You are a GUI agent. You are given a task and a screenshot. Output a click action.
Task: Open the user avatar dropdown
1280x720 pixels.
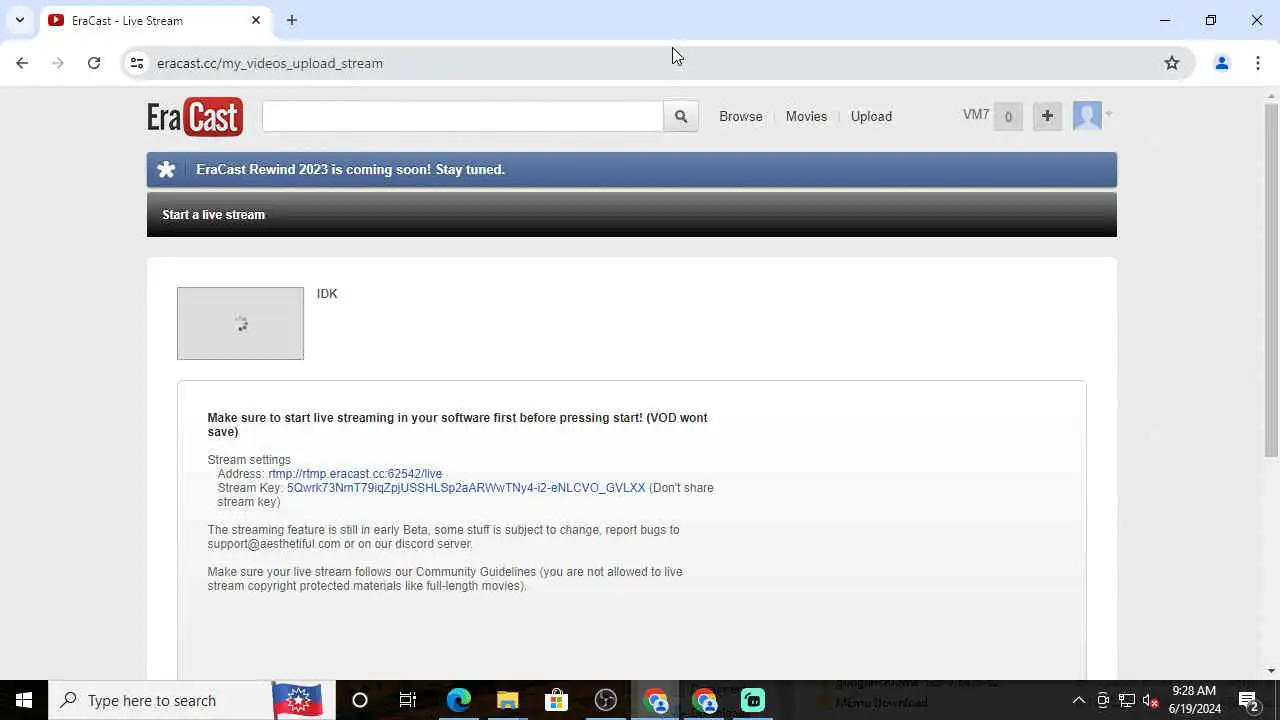[x=1092, y=116]
